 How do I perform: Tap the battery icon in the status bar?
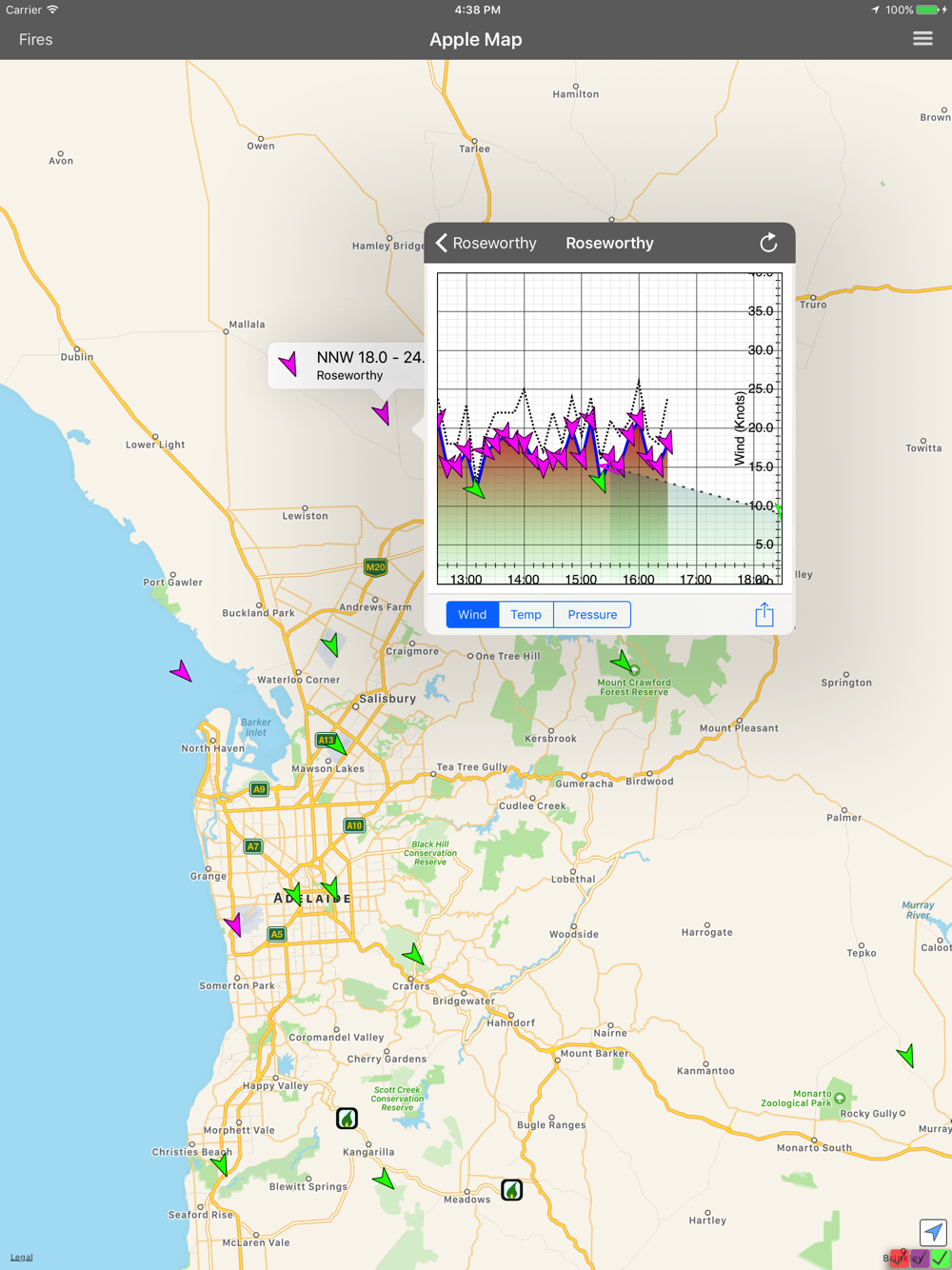[928, 10]
